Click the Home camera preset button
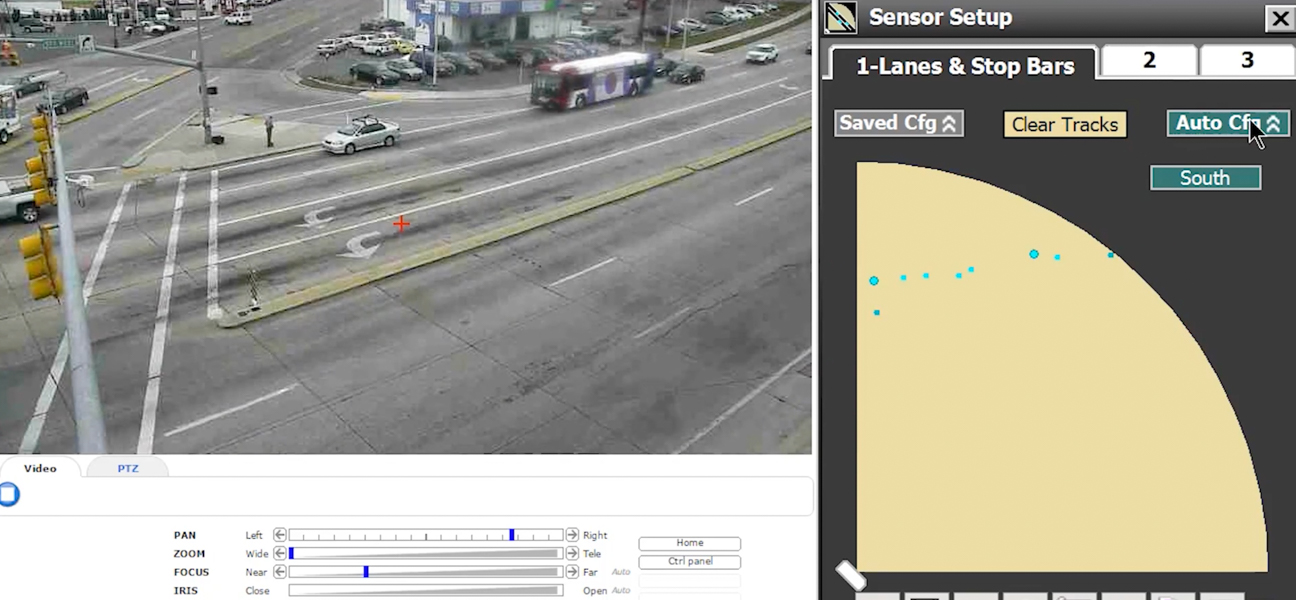Image resolution: width=1296 pixels, height=600 pixels. pyautogui.click(x=690, y=543)
